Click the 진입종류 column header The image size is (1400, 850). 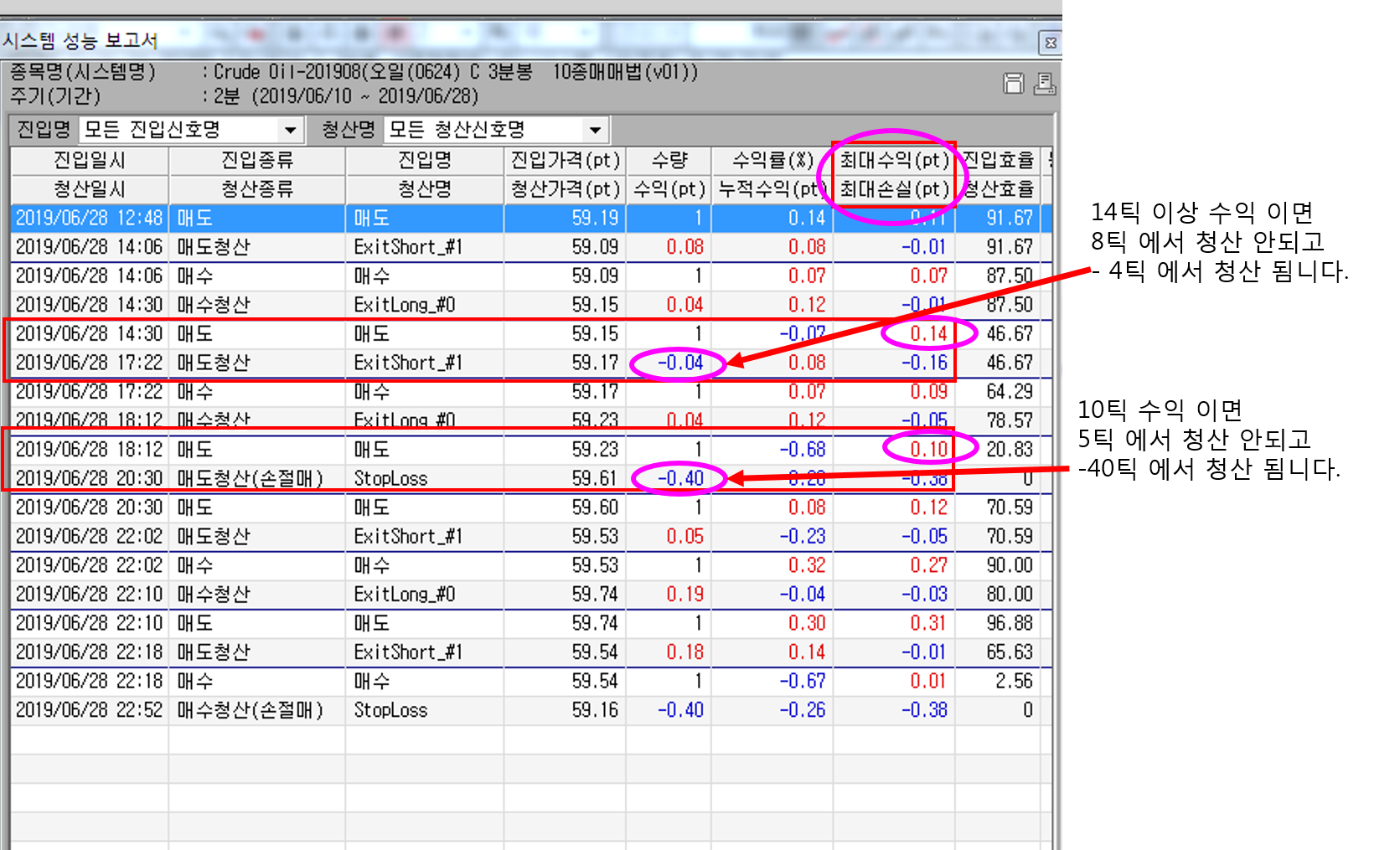point(256,160)
